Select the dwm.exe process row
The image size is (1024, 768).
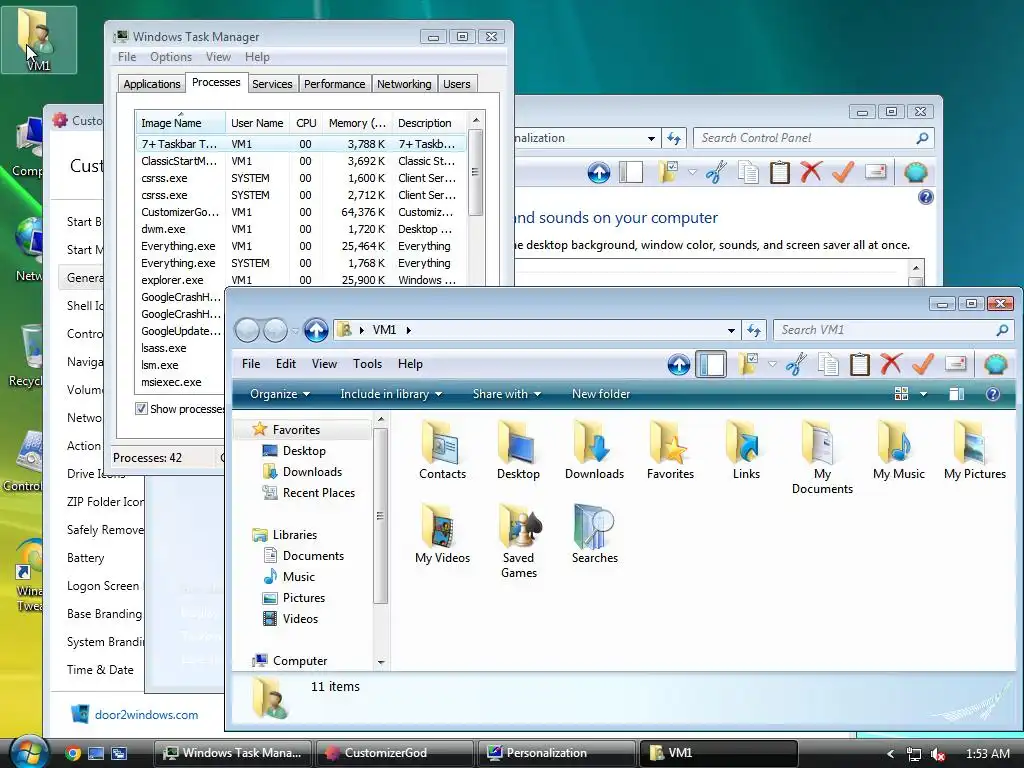pos(300,229)
